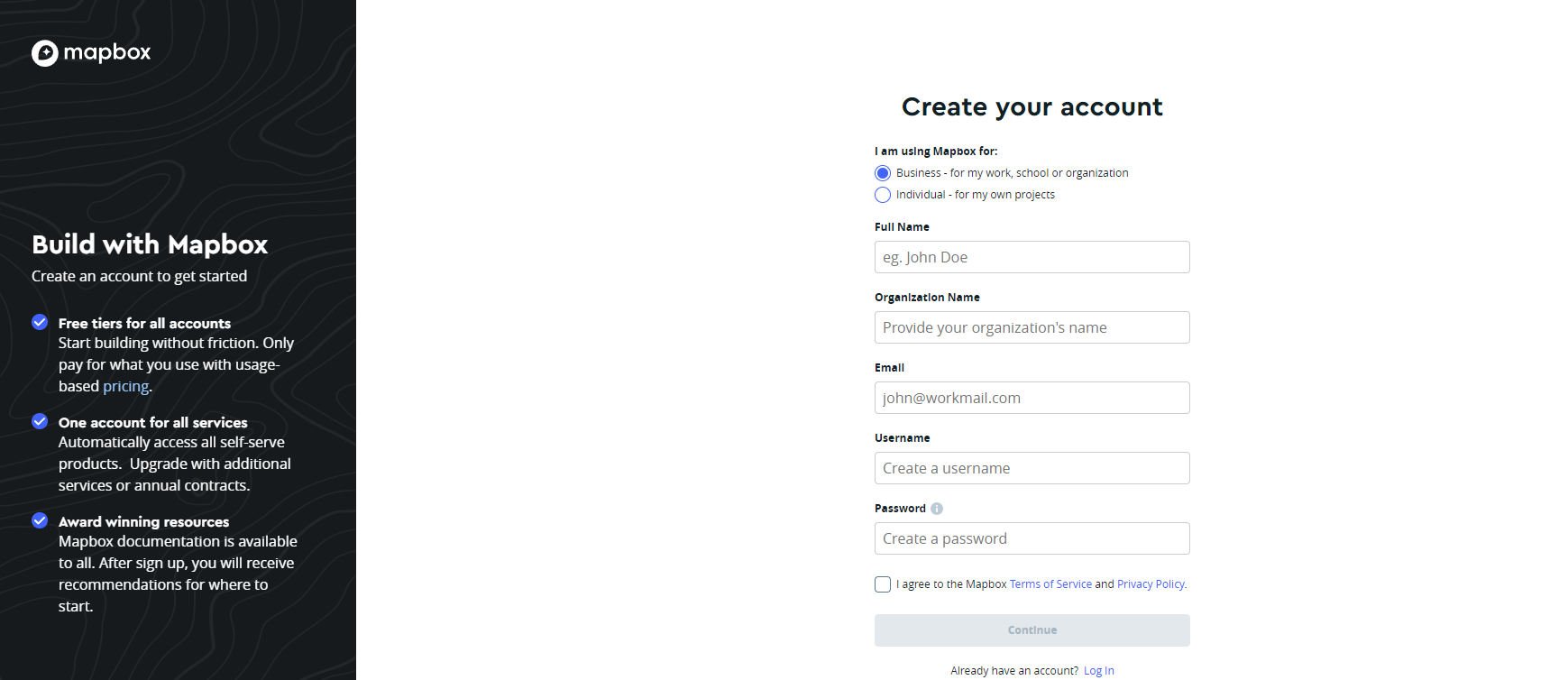Click the checkmark beside Award winning resources
Image resolution: width=1568 pixels, height=680 pixels.
pos(40,520)
